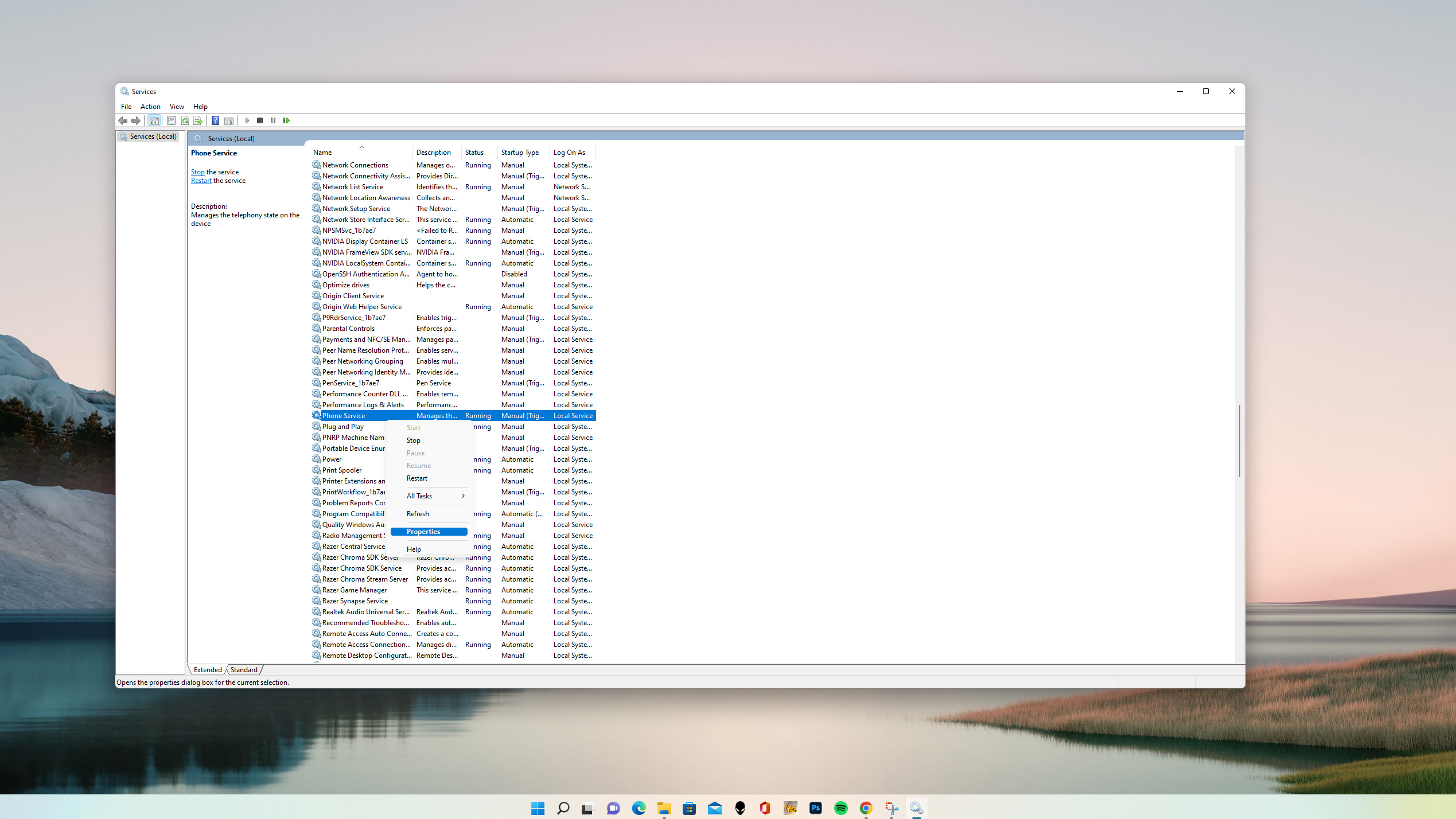Refresh the services list via toolbar icon
This screenshot has width=1456, height=819.
tap(185, 120)
